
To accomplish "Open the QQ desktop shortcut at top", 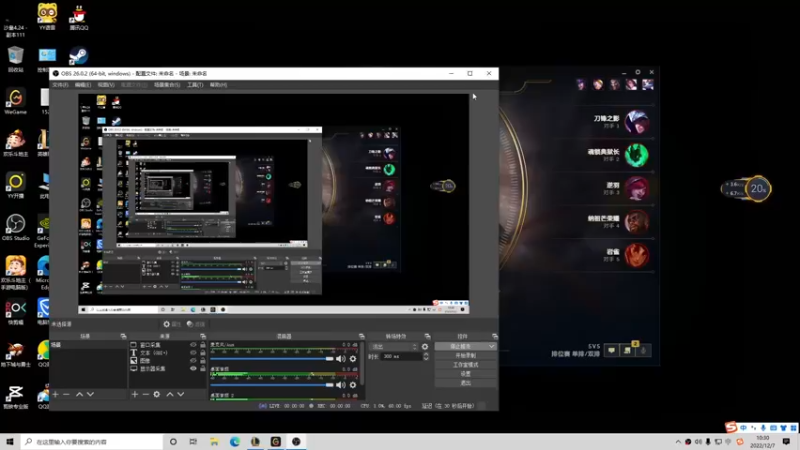I will (79, 17).
